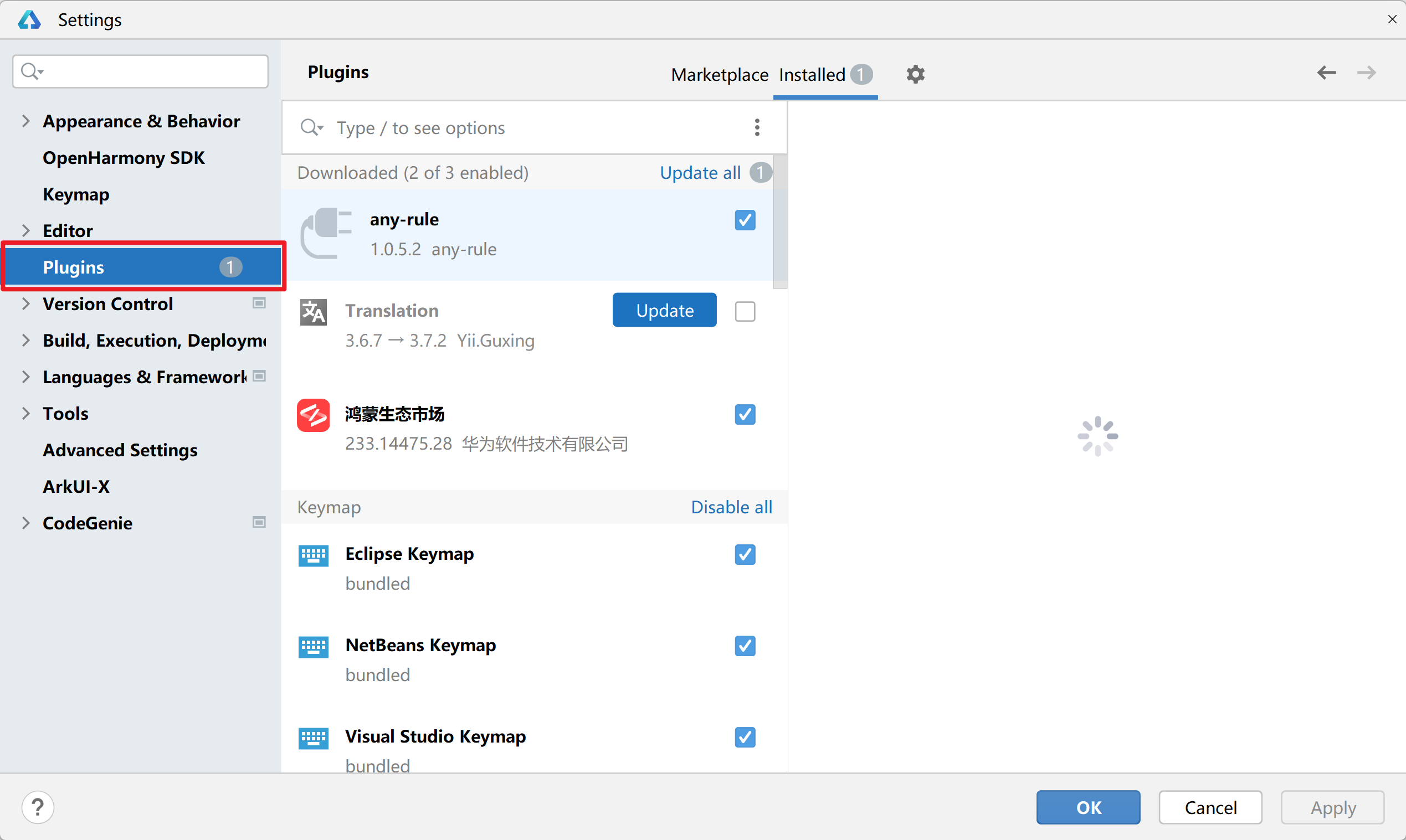Expand the Editor tree node
The image size is (1406, 840).
(x=25, y=230)
